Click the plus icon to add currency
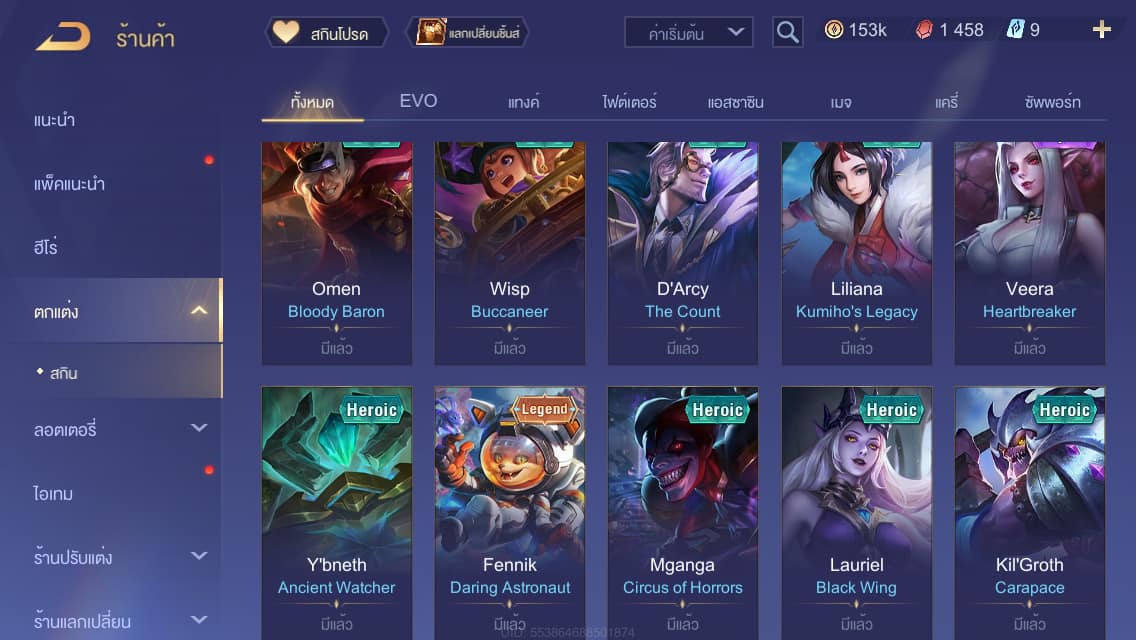 pos(1101,29)
